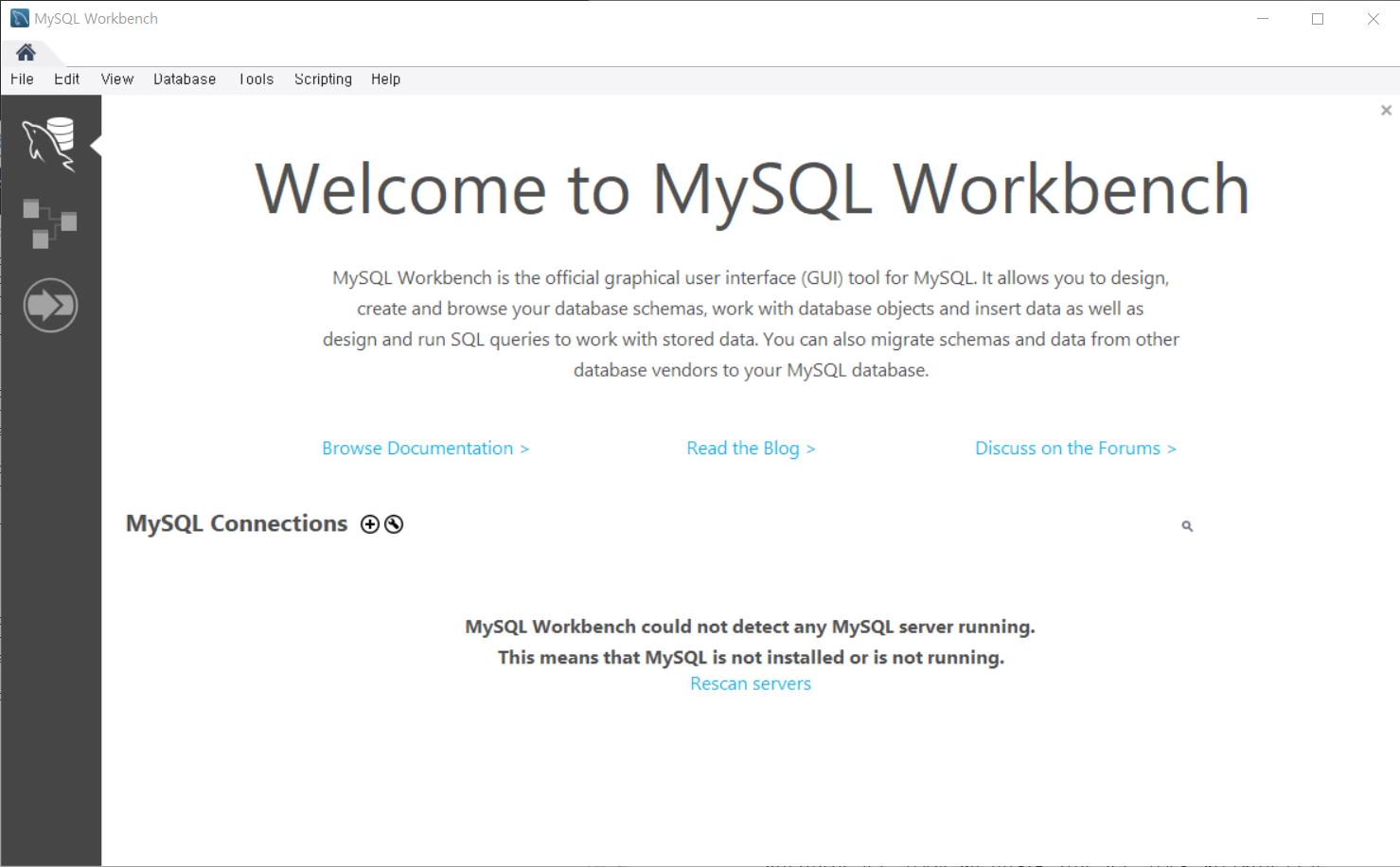The width and height of the screenshot is (1400, 867).
Task: Visit Discuss on the Forums link
Action: coord(1075,449)
